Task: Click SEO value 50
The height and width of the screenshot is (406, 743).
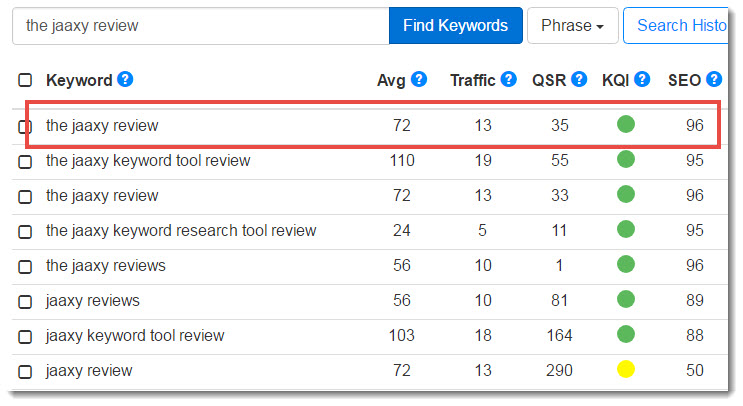Action: 695,370
